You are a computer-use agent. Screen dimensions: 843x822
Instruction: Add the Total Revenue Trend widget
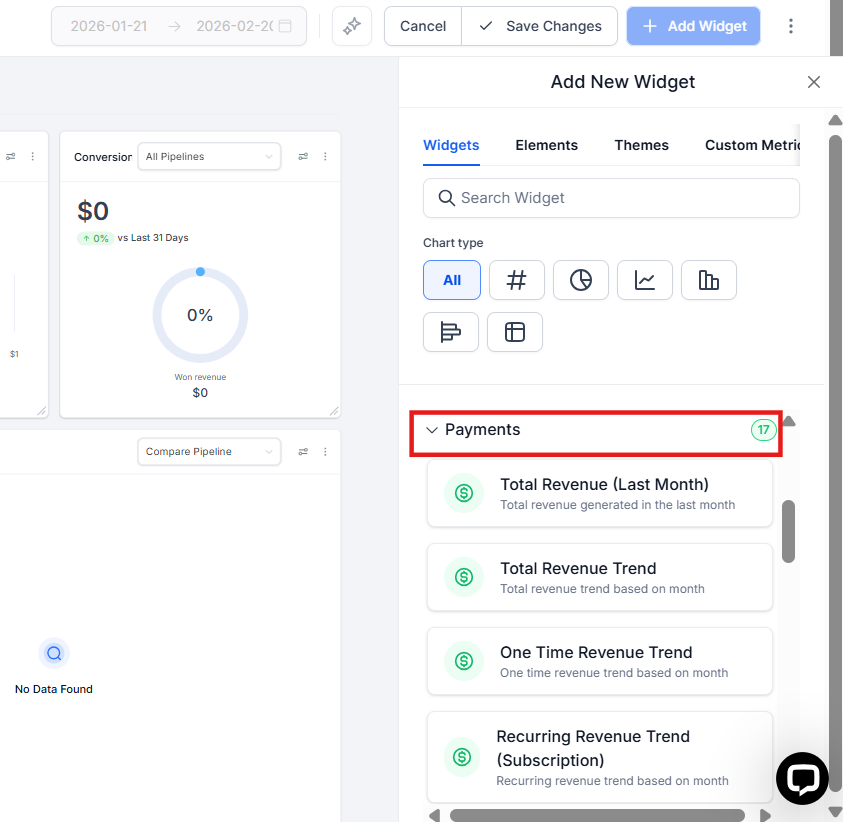pos(599,577)
